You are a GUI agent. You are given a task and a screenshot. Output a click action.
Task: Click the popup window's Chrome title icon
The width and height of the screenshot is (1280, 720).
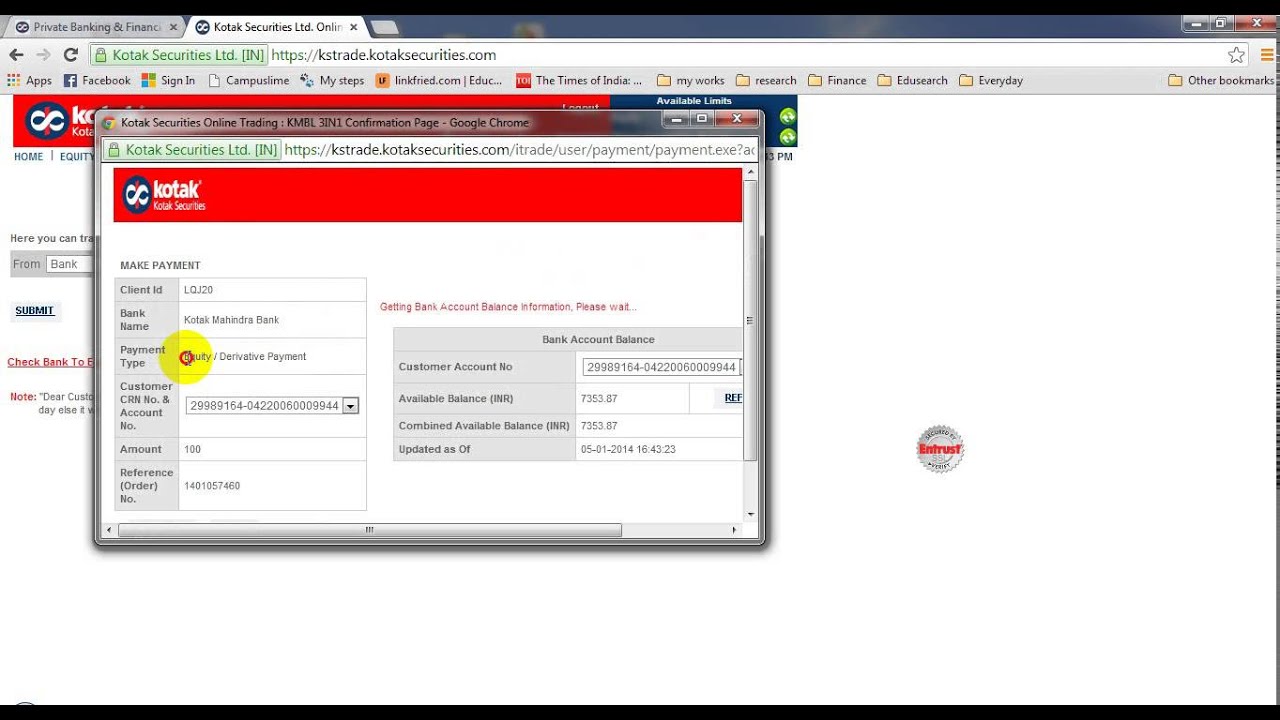pyautogui.click(x=110, y=123)
